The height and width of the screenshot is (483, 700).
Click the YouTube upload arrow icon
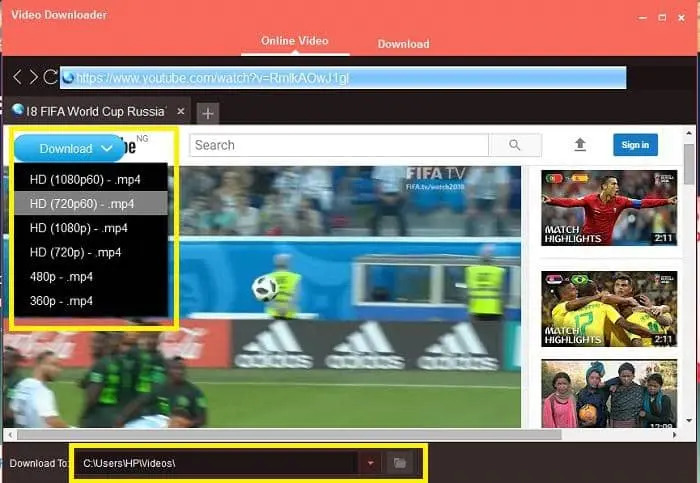click(580, 145)
